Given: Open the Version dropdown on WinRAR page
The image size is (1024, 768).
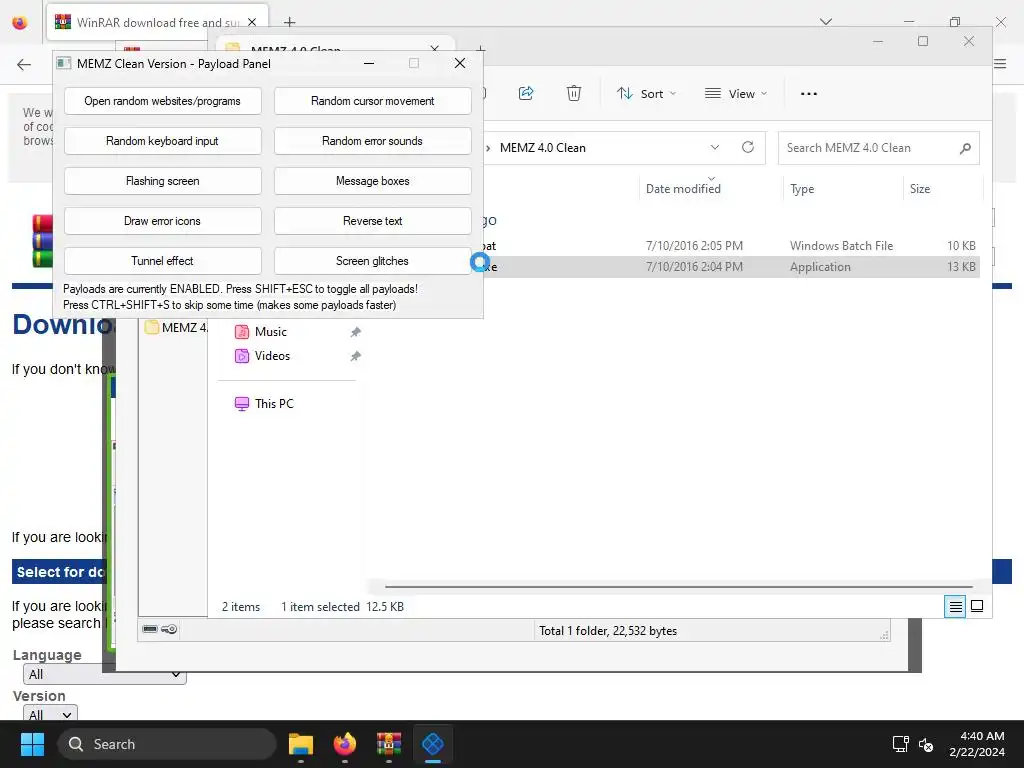Looking at the screenshot, I should 50,713.
